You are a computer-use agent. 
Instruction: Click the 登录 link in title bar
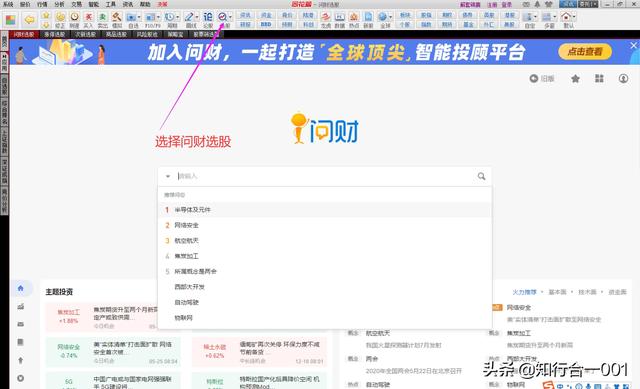[x=506, y=4]
